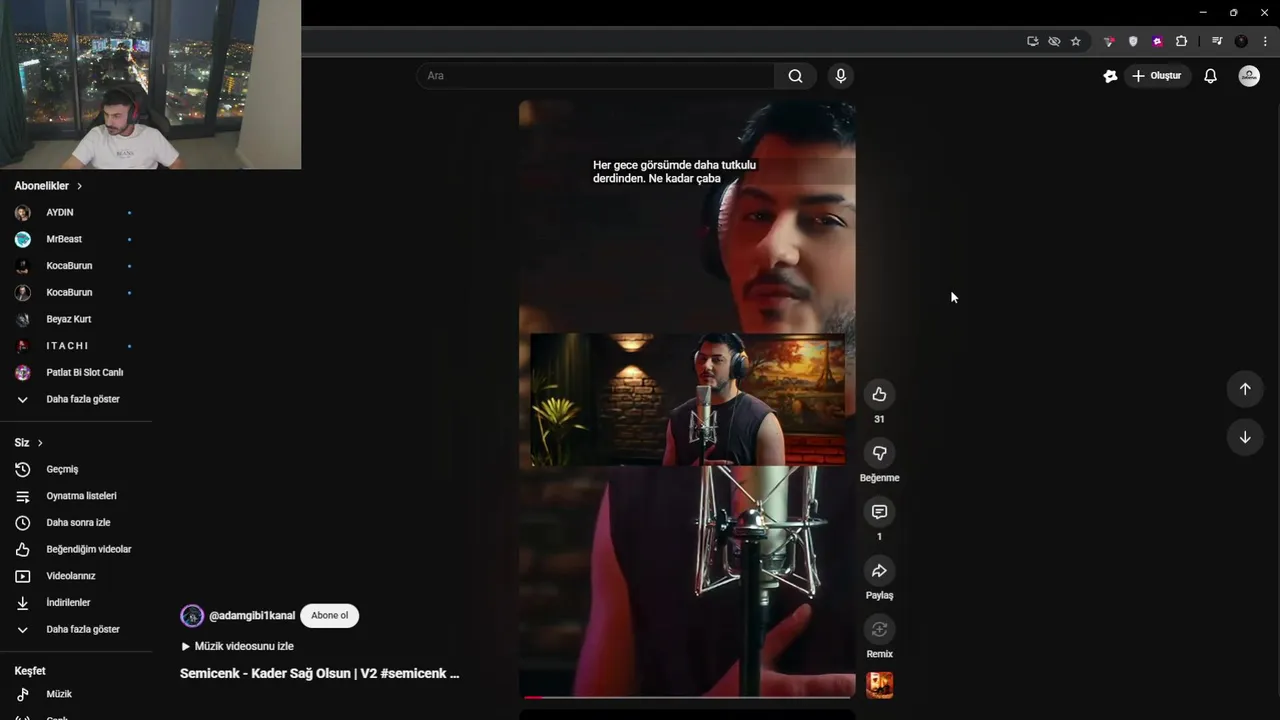1280x720 pixels.
Task: Open the sound thumbnail below Remix
Action: [879, 685]
